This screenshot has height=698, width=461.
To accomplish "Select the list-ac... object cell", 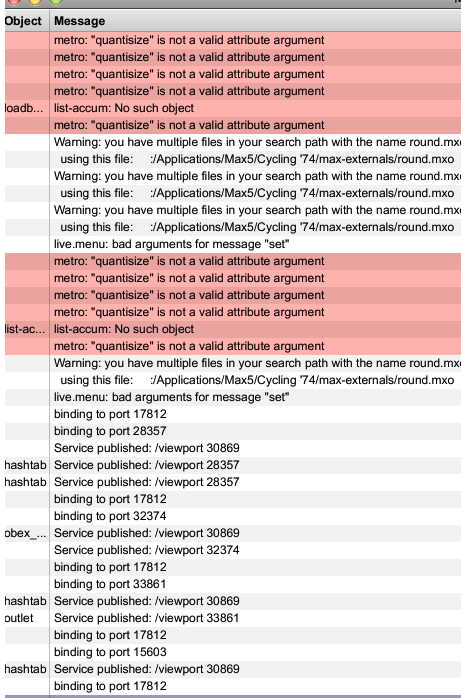I will [x=25, y=329].
